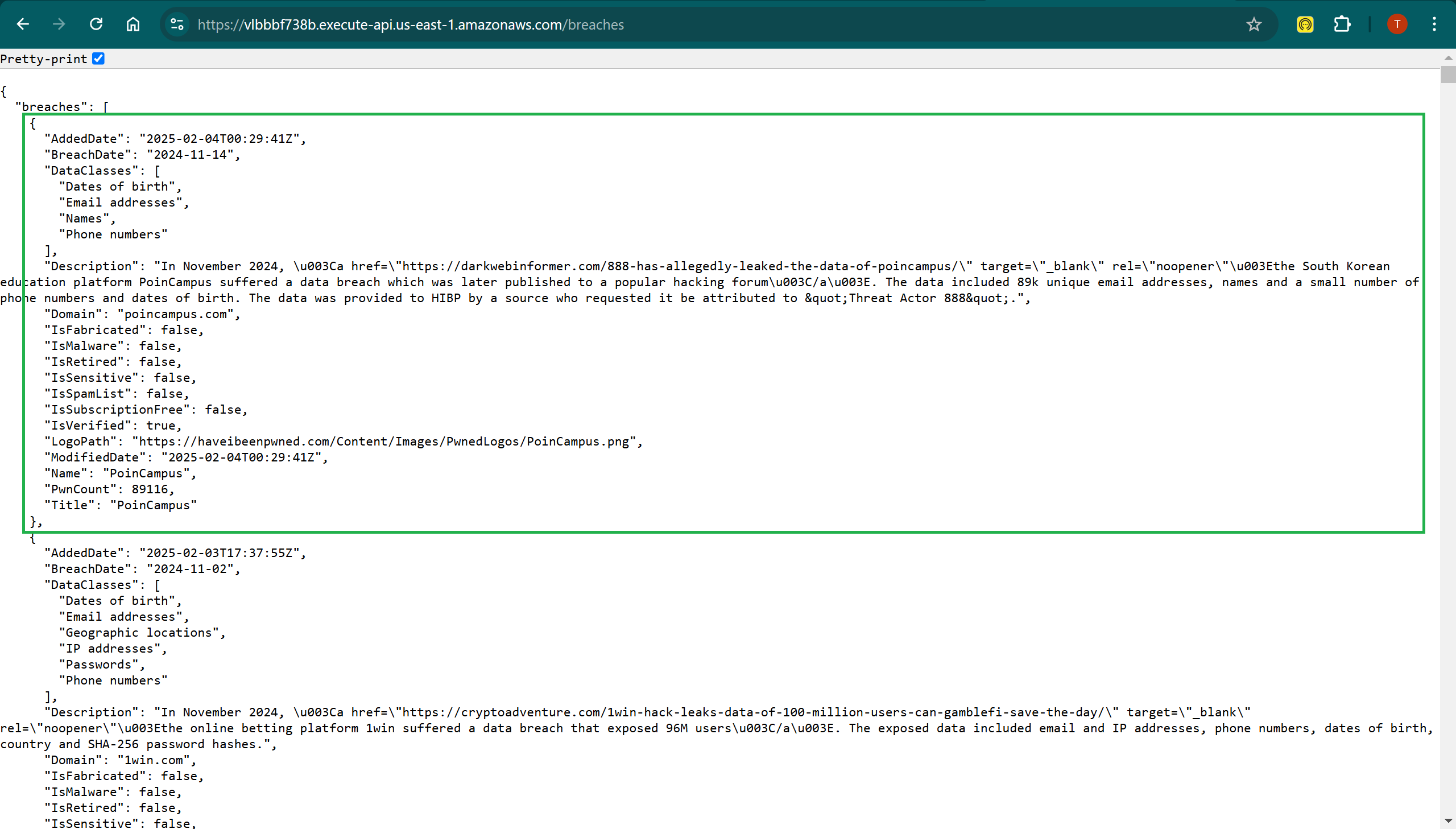Click "IP addresses" data class
This screenshot has width=1456, height=829.
tap(110, 649)
